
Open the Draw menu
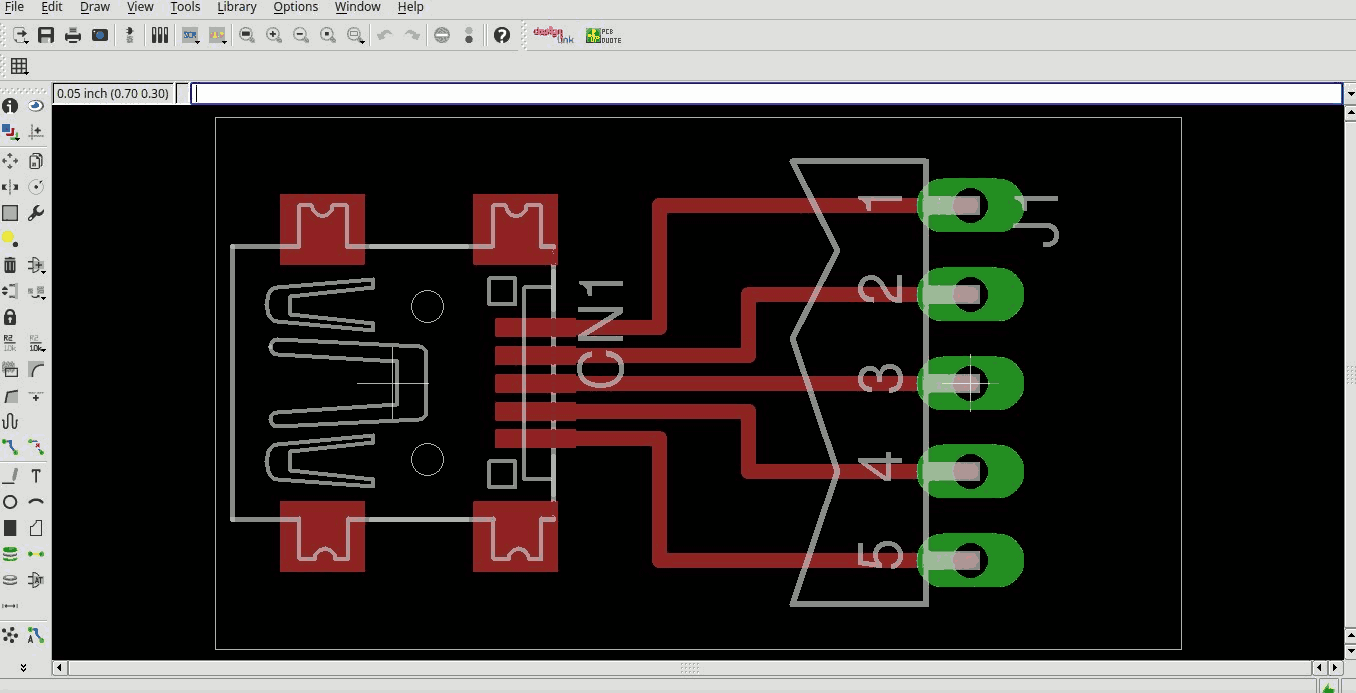pos(95,7)
